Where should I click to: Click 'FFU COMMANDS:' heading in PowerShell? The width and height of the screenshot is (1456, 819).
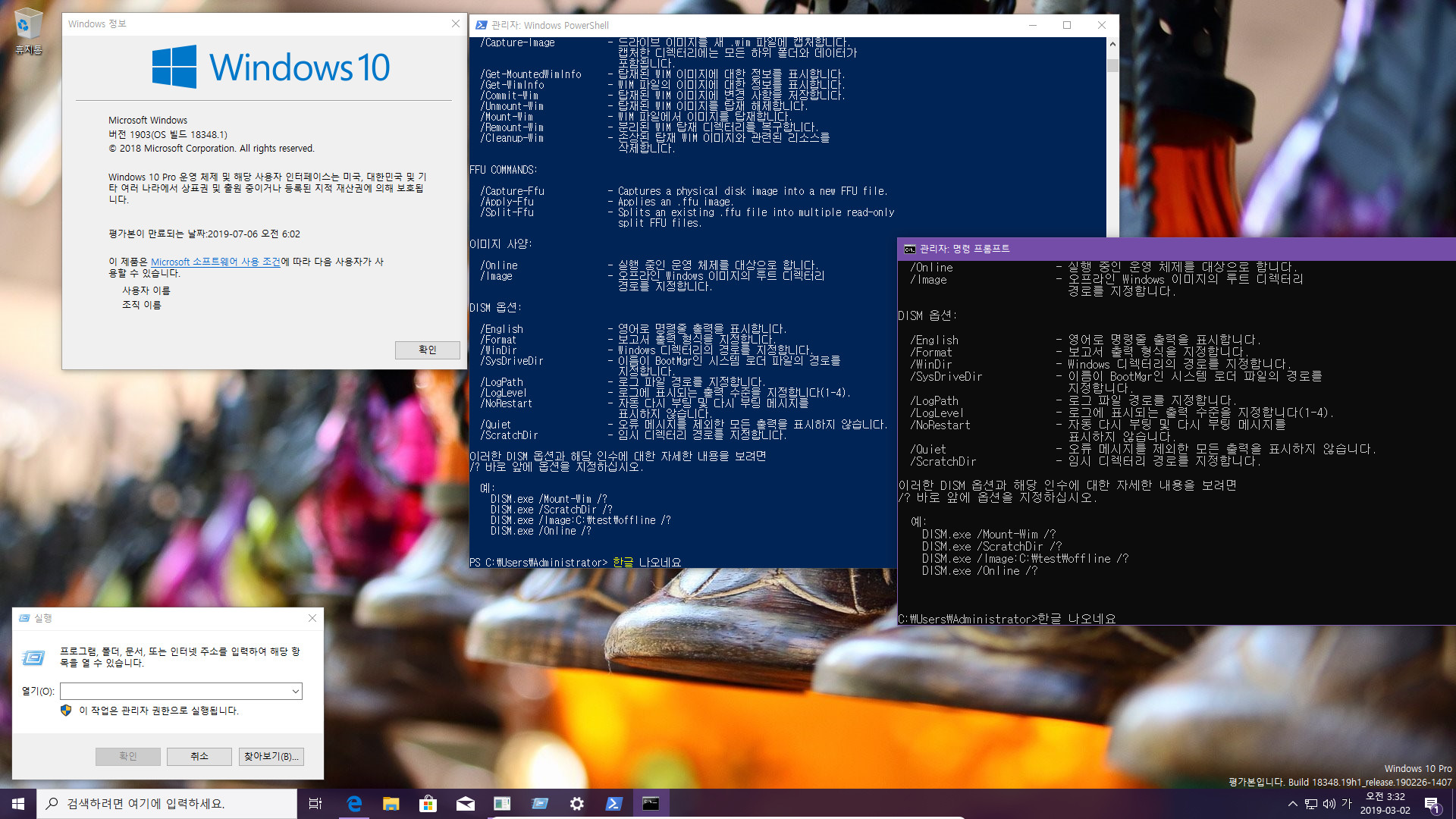[x=503, y=170]
